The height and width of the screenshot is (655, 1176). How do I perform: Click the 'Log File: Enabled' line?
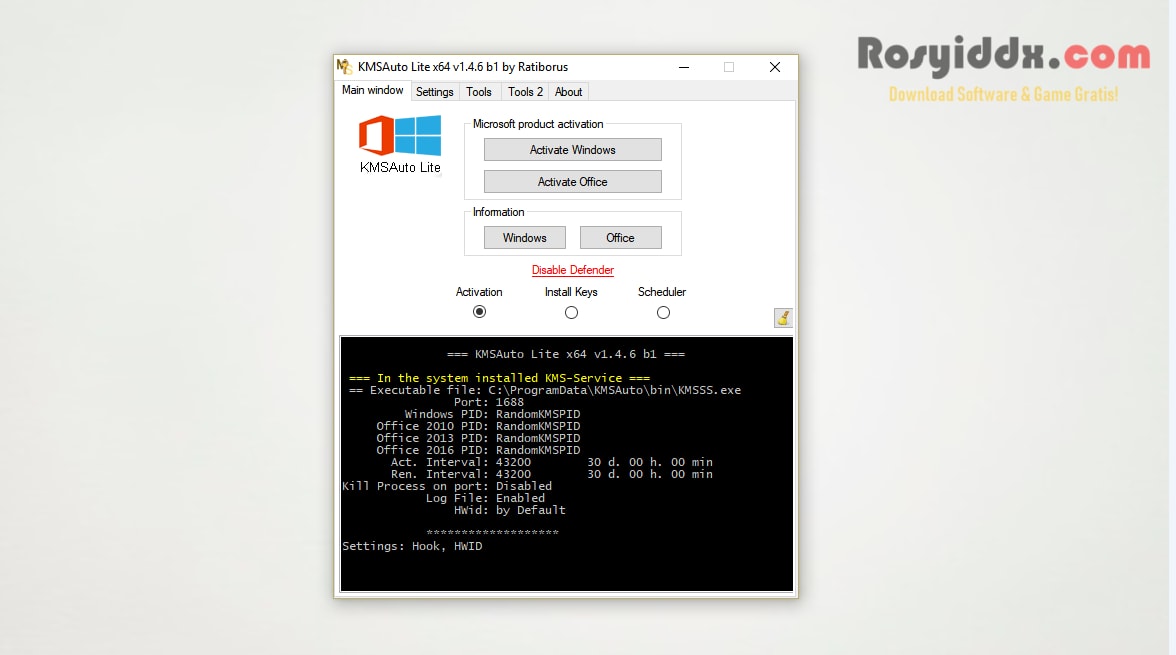[485, 498]
